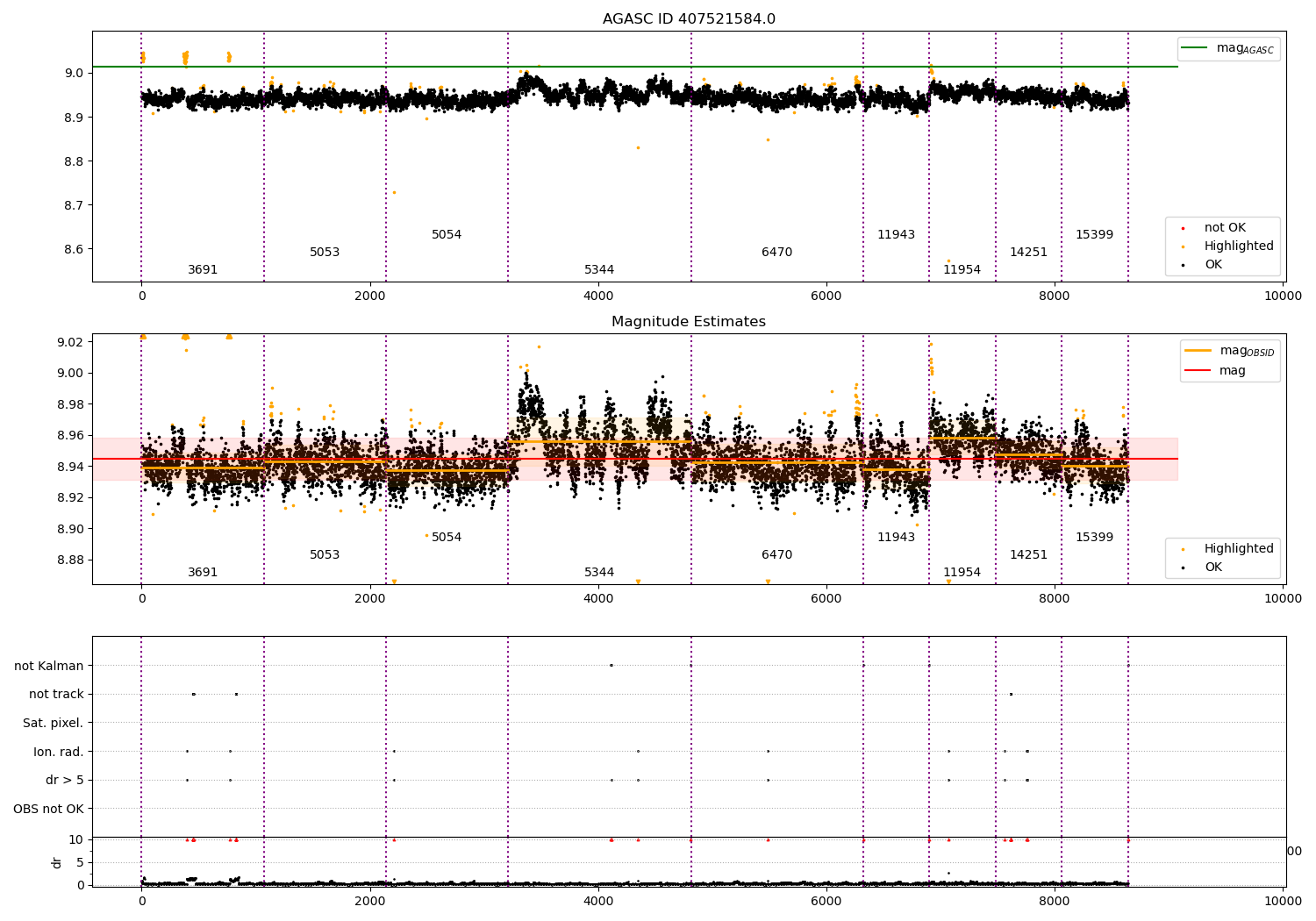1316x921 pixels.
Task: Click the 'not Kalman' y-axis label
Action: coord(49,666)
